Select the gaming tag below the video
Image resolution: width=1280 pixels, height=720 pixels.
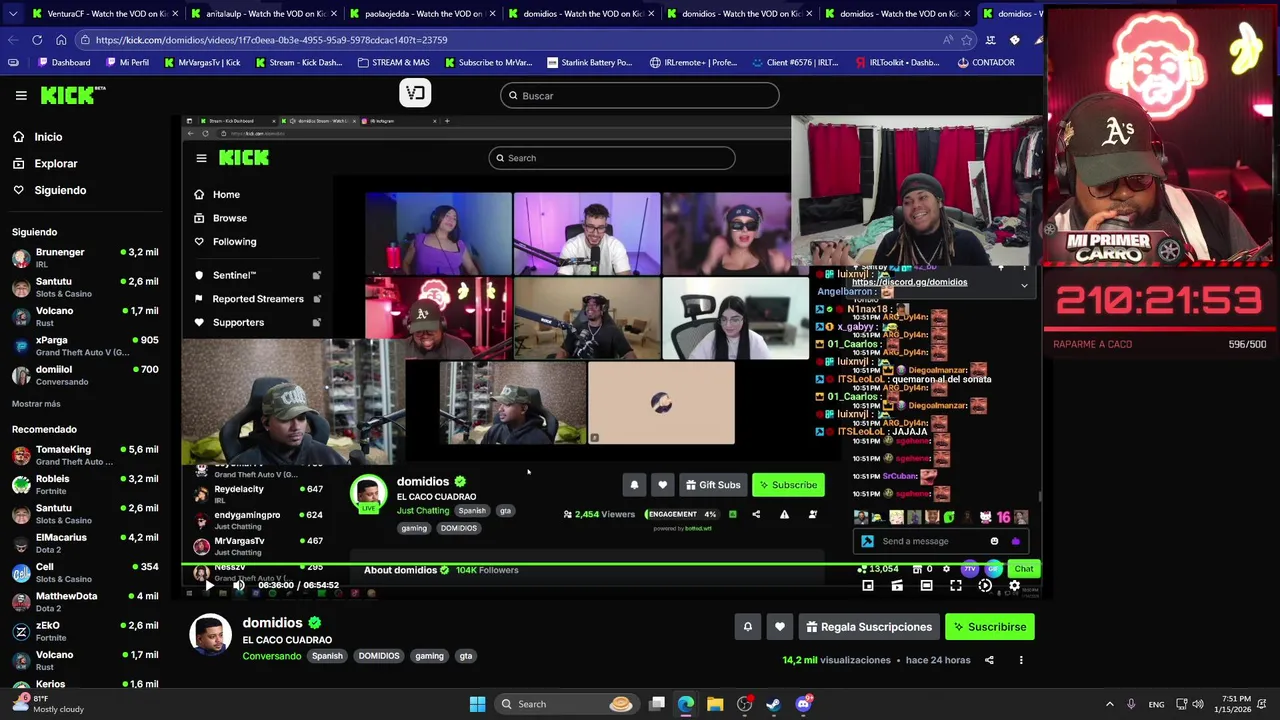[429, 656]
